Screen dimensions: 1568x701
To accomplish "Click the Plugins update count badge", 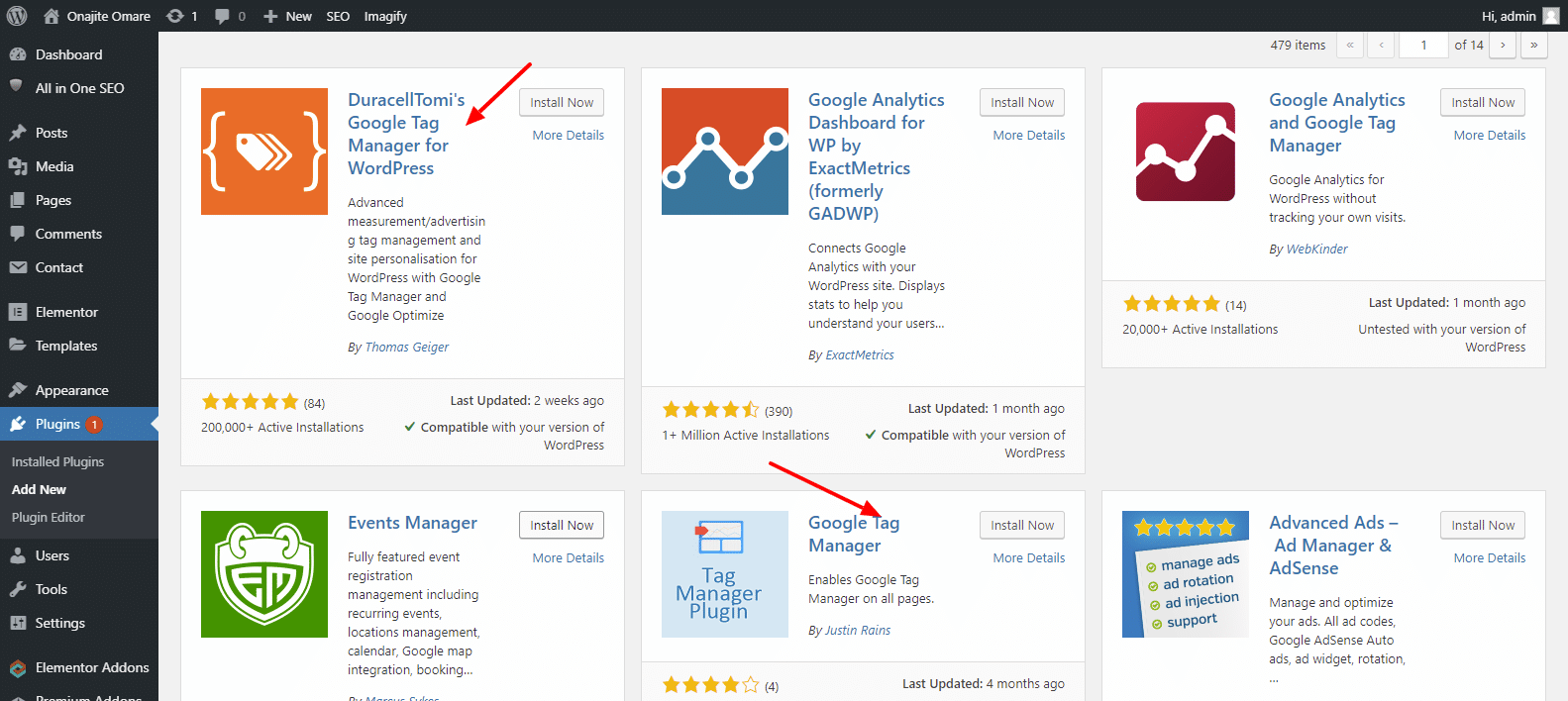I will coord(94,424).
